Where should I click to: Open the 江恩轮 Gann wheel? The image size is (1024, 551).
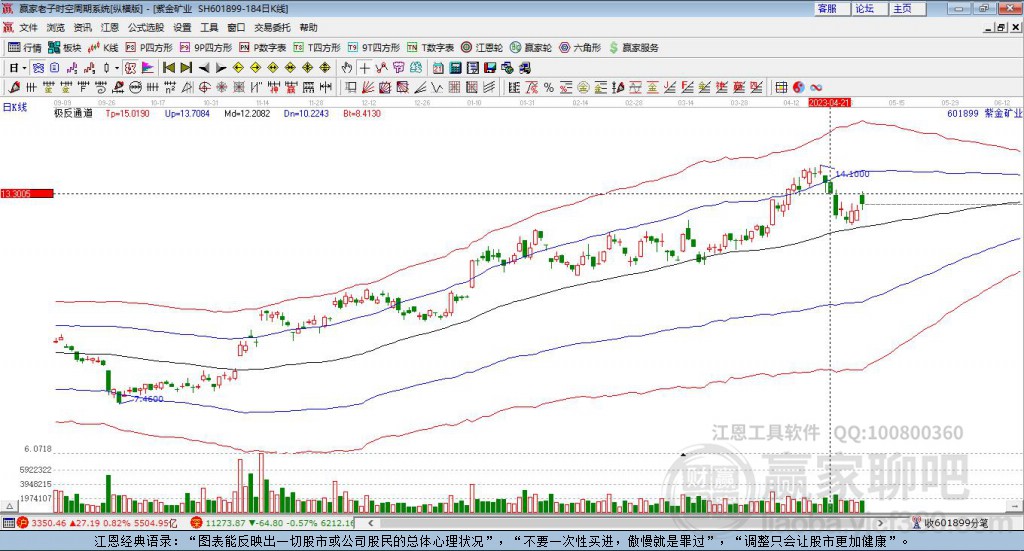point(482,48)
